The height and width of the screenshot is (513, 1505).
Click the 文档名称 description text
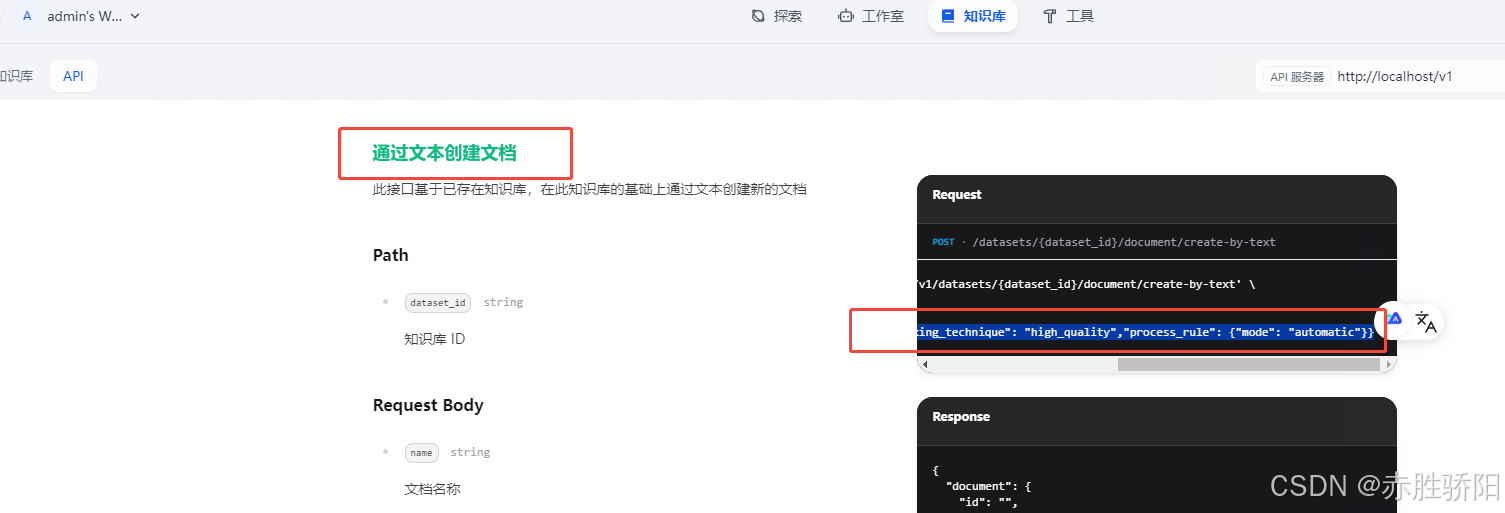coord(432,489)
